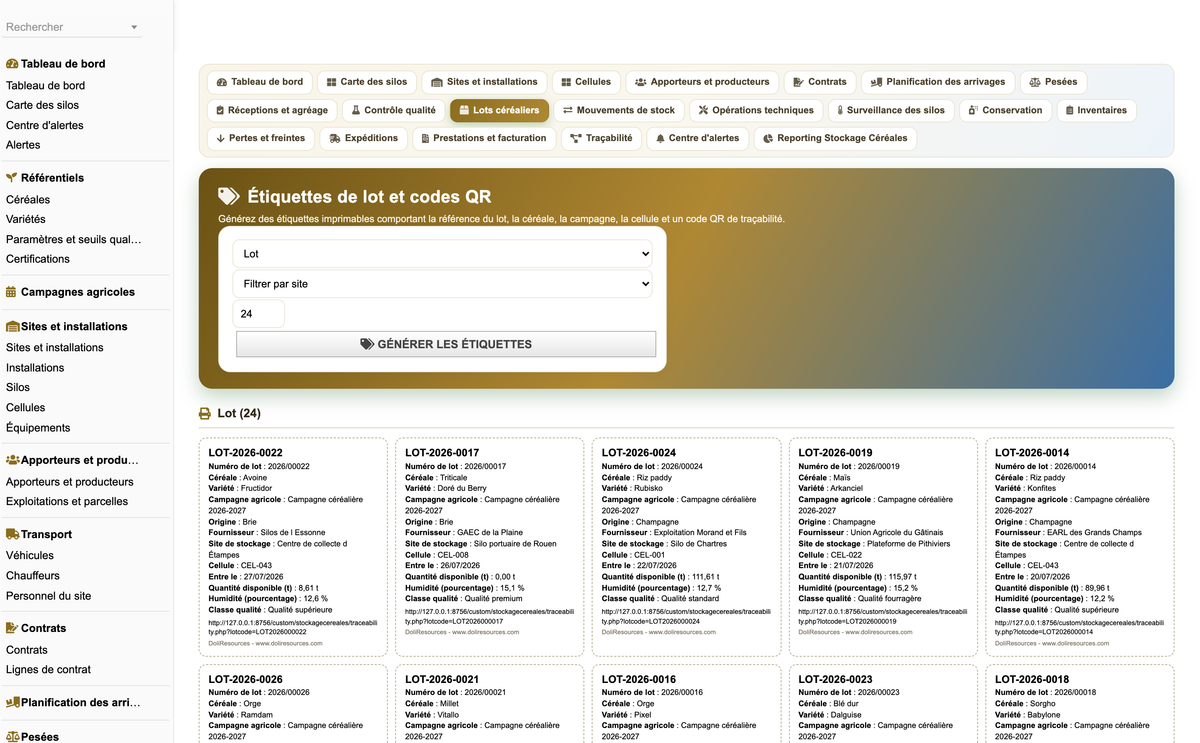Open the Centre d'alertes tab
This screenshot has width=1200, height=743.
point(697,138)
